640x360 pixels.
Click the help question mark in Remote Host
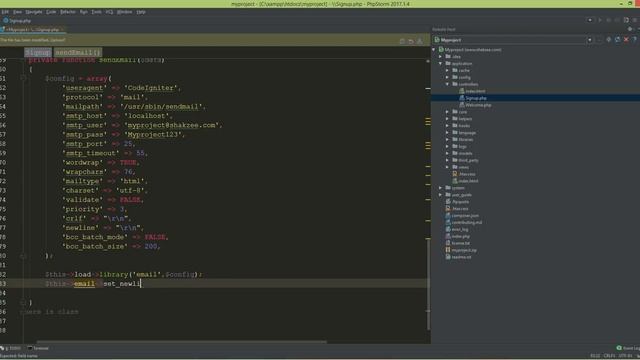pos(634,40)
